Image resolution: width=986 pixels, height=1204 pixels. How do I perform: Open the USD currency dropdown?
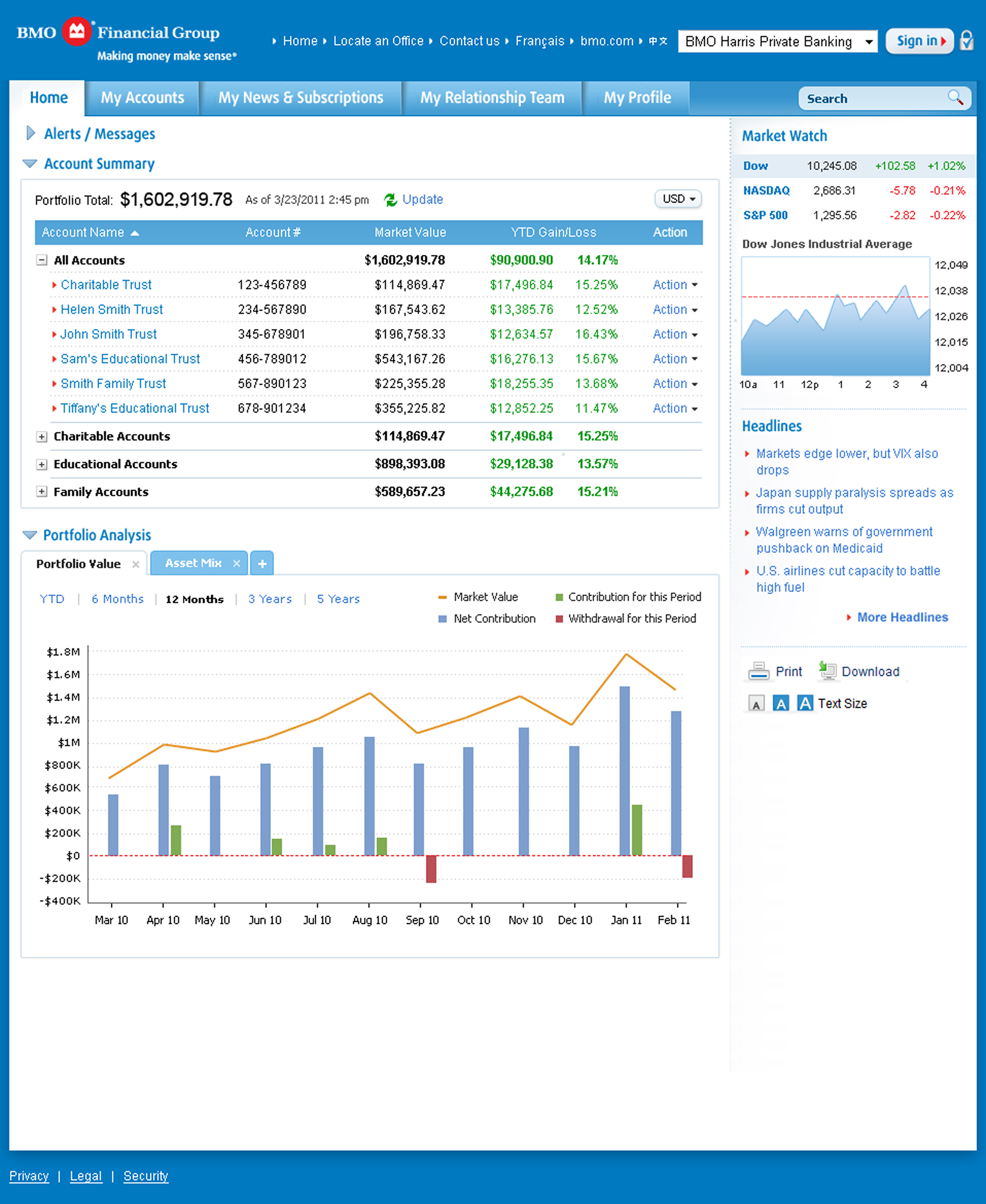(678, 199)
